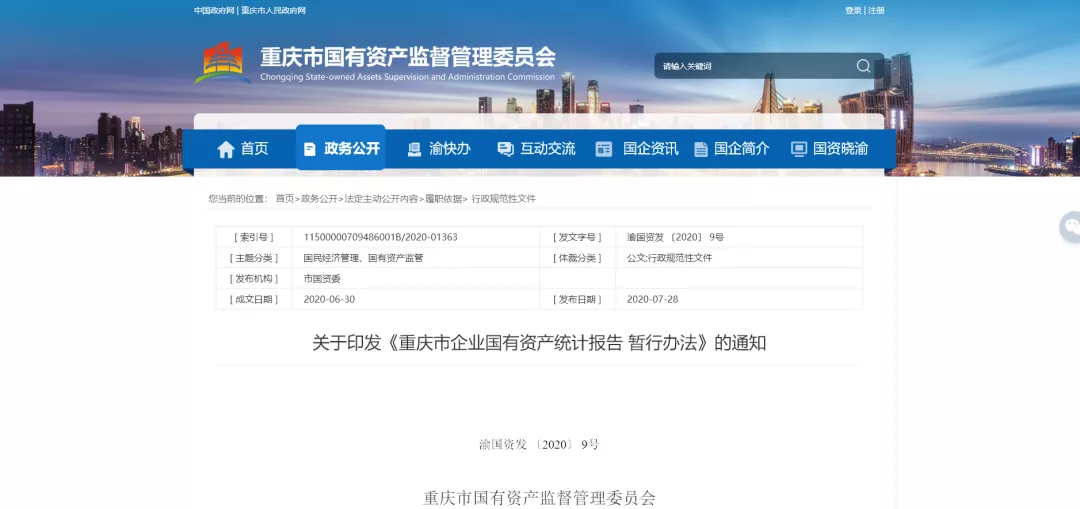Click the chat bubble icon beside 互动交流

(505, 149)
